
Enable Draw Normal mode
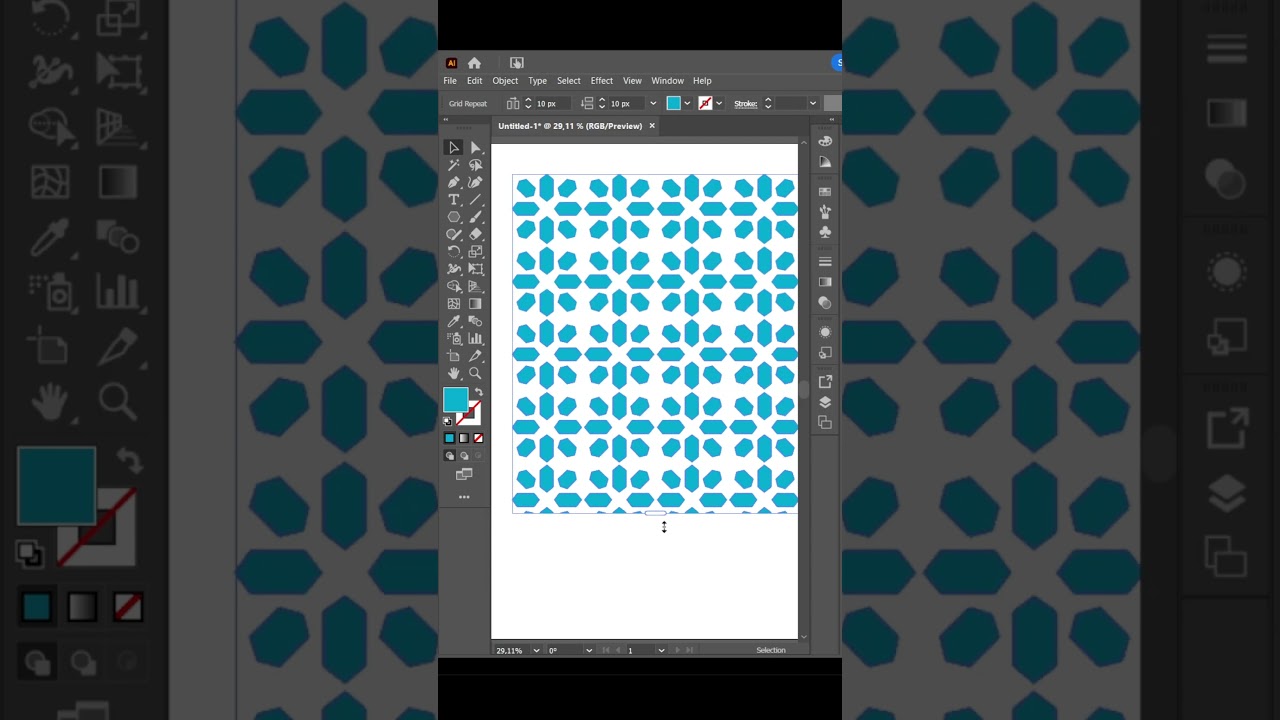450,456
